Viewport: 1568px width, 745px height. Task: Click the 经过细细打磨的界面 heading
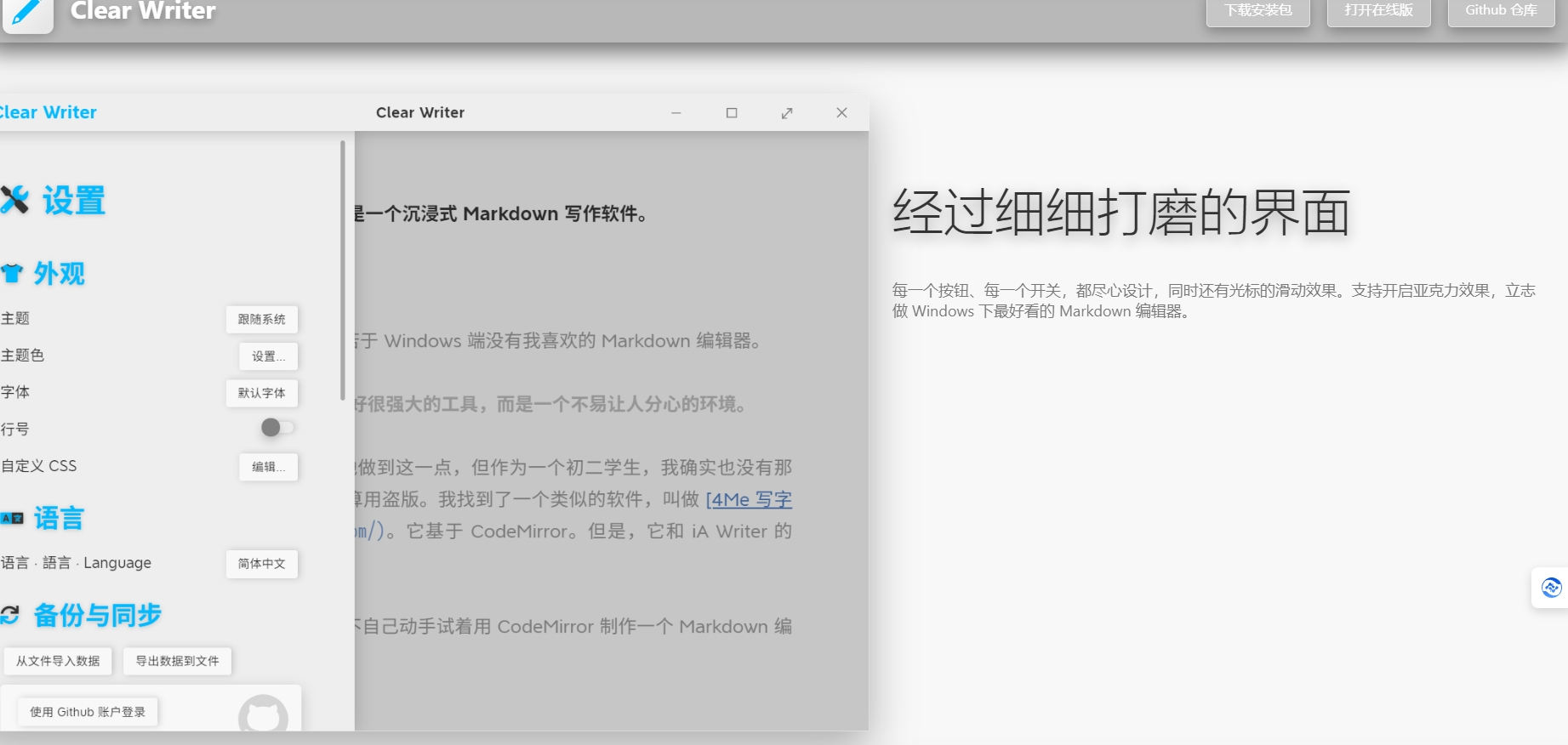point(1121,213)
